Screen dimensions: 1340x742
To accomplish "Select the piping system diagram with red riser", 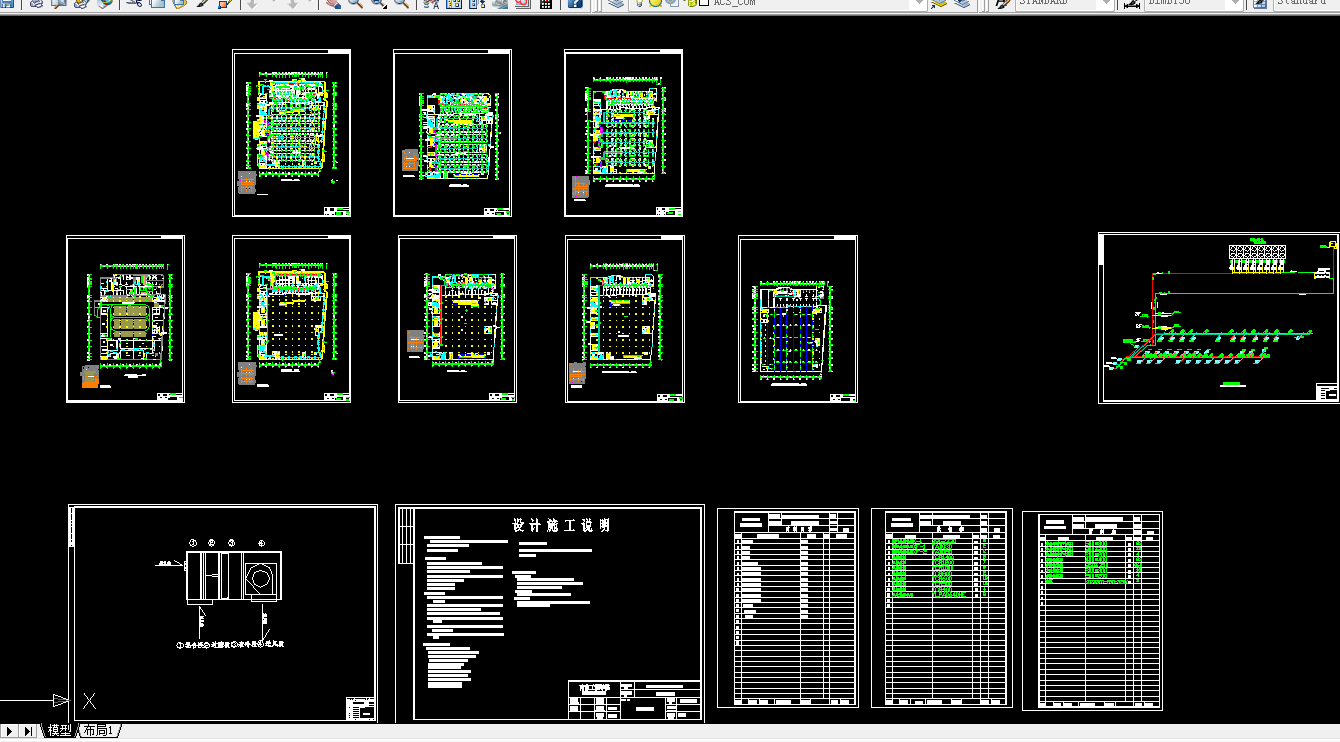I will point(1219,318).
